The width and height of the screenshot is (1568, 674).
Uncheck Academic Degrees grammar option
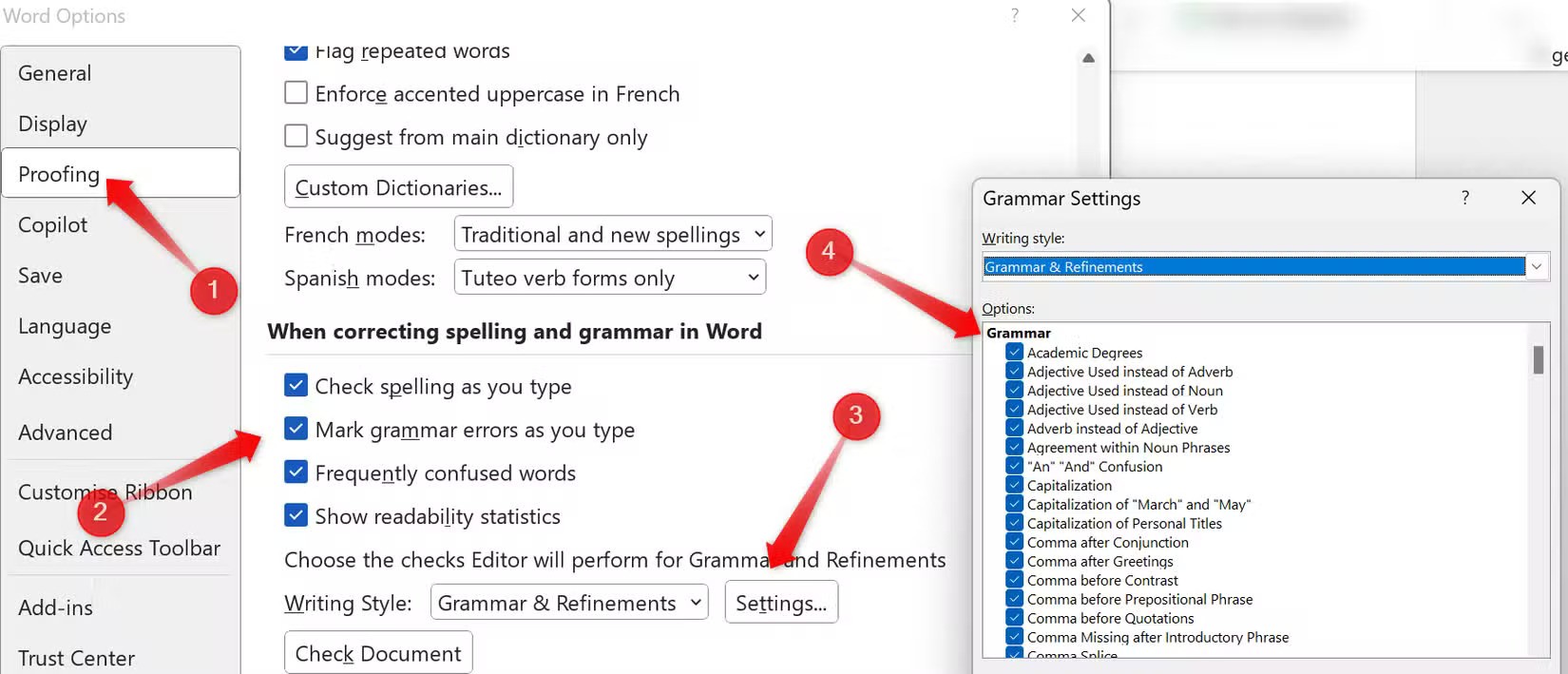(x=1014, y=353)
